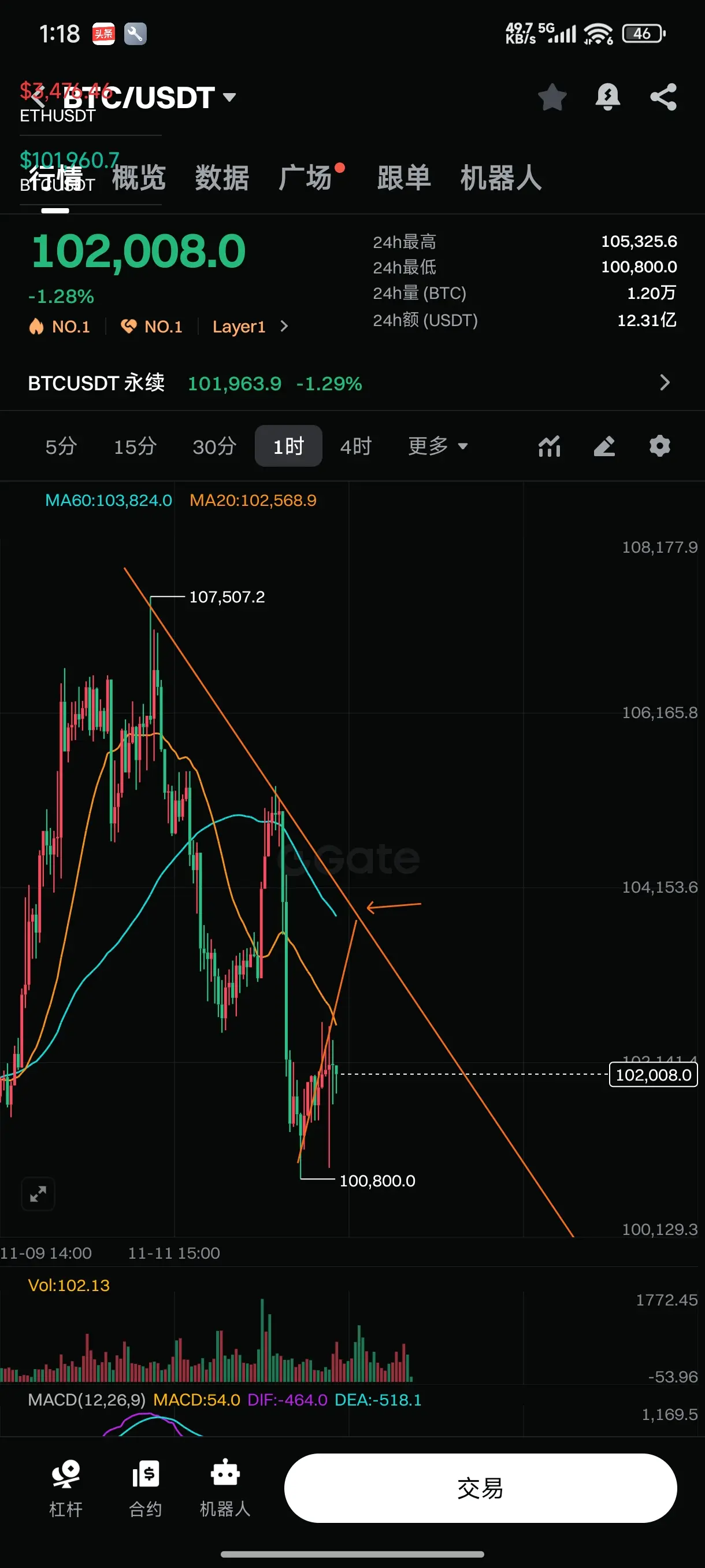Open the 更多 timeframe dropdown
Screen dimensions: 705x1568
(438, 446)
